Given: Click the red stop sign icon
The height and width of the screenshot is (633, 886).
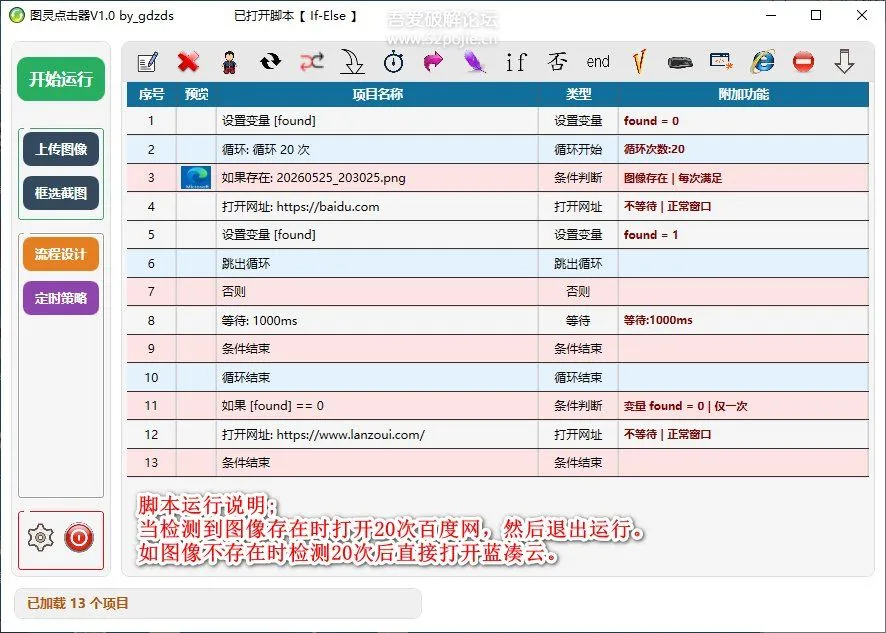Looking at the screenshot, I should tap(803, 62).
